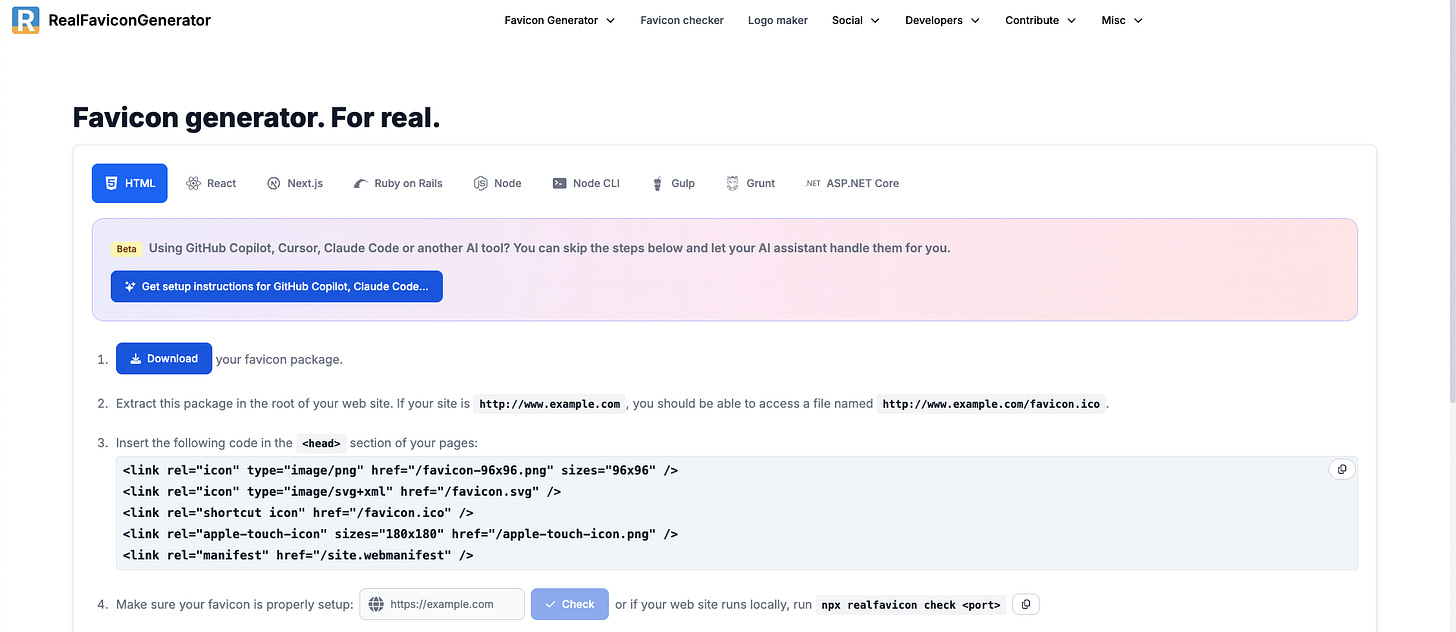Viewport: 1456px width, 632px height.
Task: Click the download arrow icon
Action: 136,358
